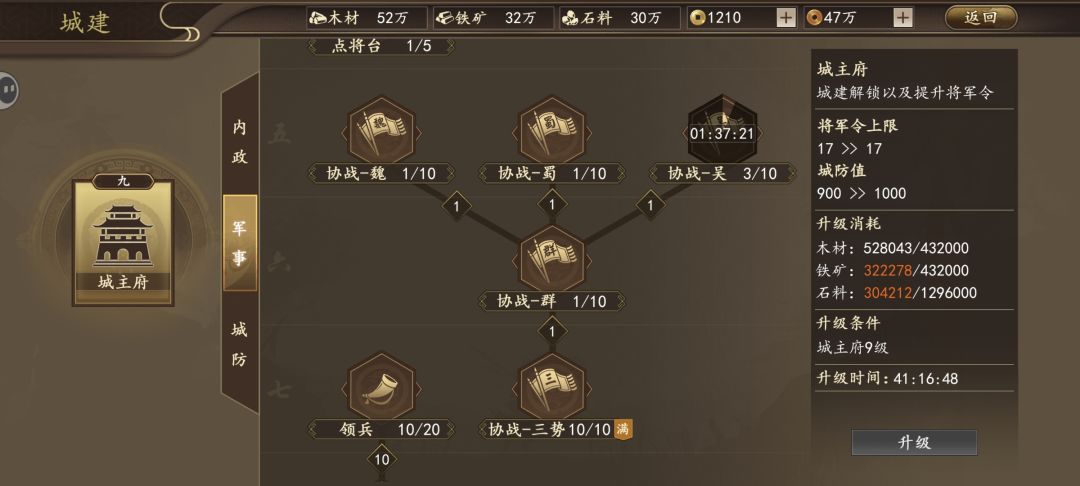Select the 点将台 1/5 label
The height and width of the screenshot is (486, 1080).
pyautogui.click(x=381, y=46)
